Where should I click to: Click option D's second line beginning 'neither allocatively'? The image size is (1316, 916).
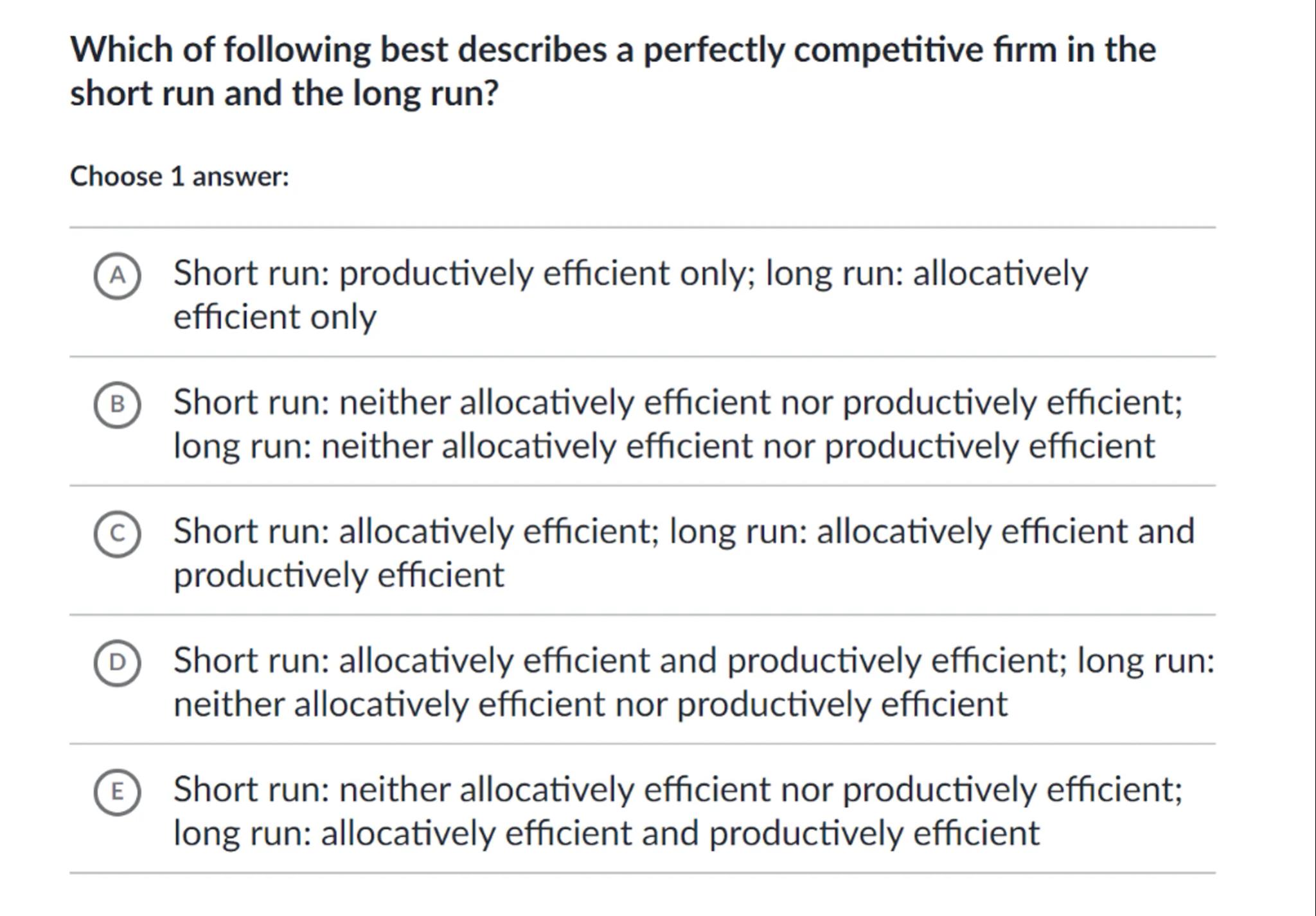tap(590, 705)
